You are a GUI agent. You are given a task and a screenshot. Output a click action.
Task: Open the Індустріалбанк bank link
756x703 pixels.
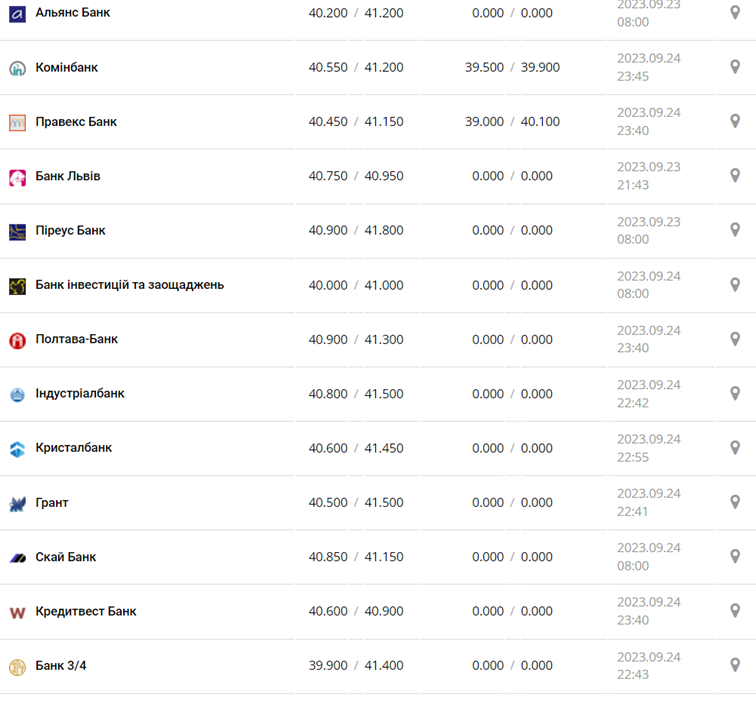80,394
